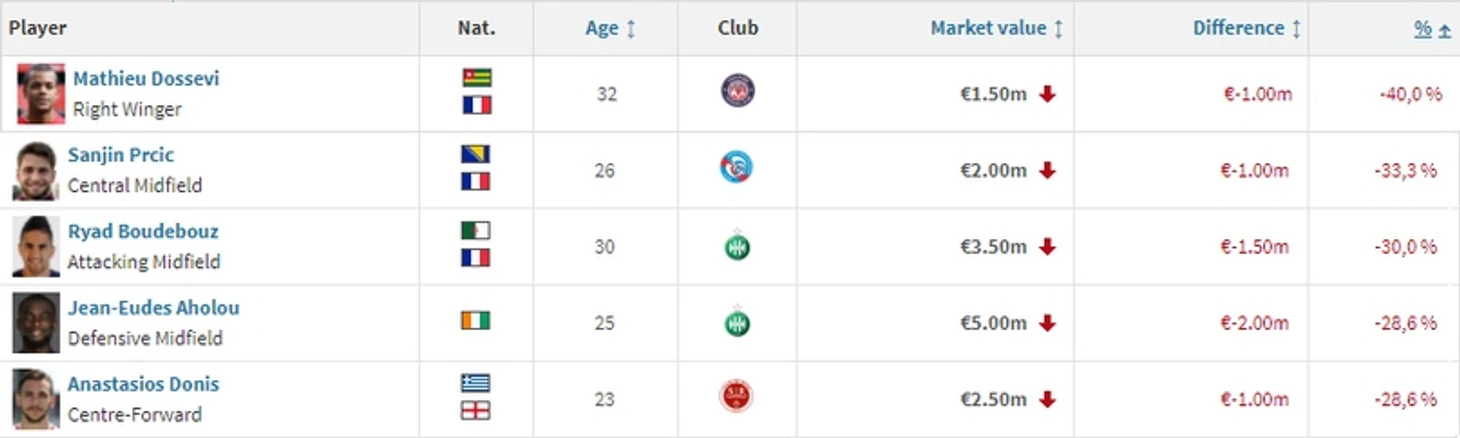Click the Greece flag in Donis row
Image resolution: width=1460 pixels, height=438 pixels.
pyautogui.click(x=476, y=383)
